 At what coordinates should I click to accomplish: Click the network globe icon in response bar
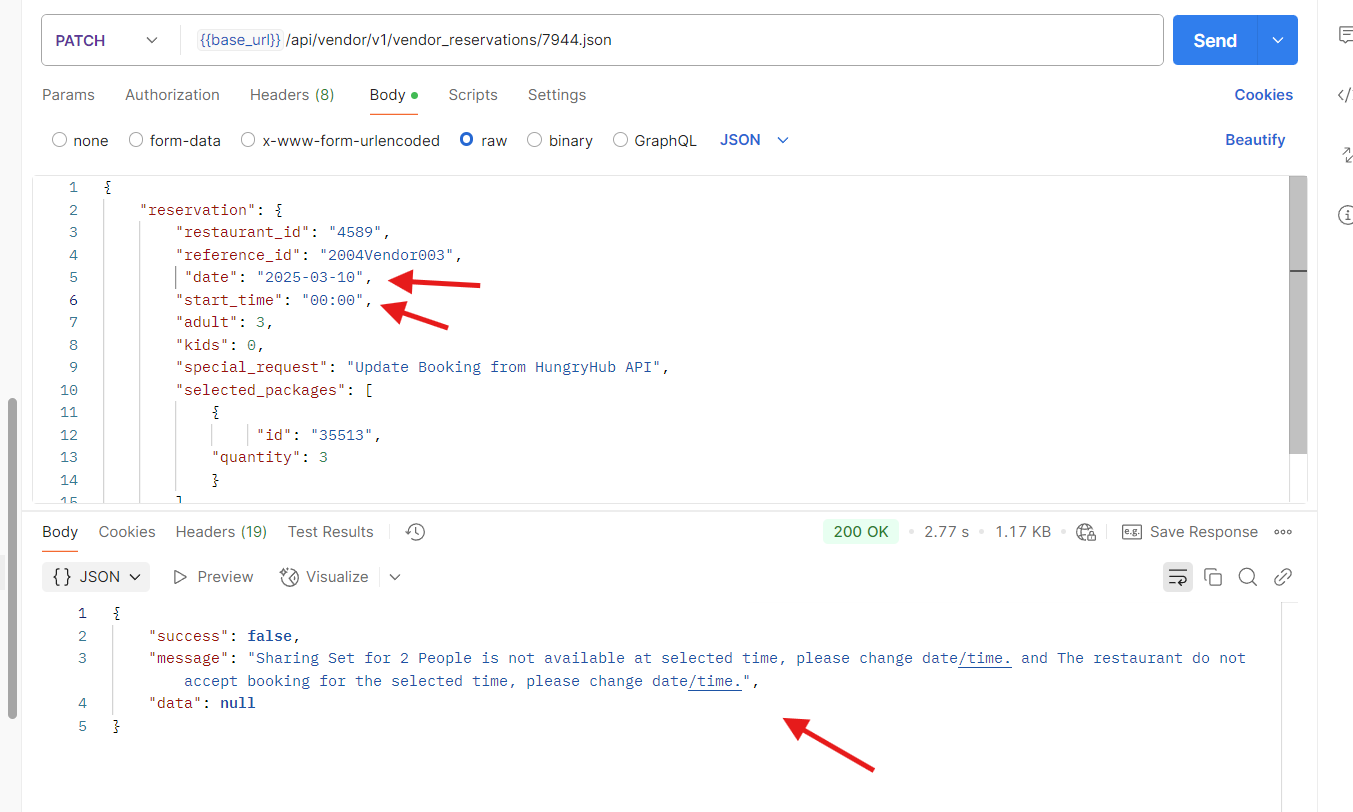[x=1086, y=532]
